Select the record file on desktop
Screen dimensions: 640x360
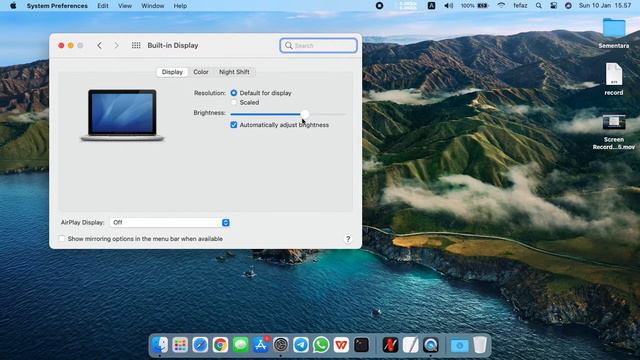click(x=614, y=79)
